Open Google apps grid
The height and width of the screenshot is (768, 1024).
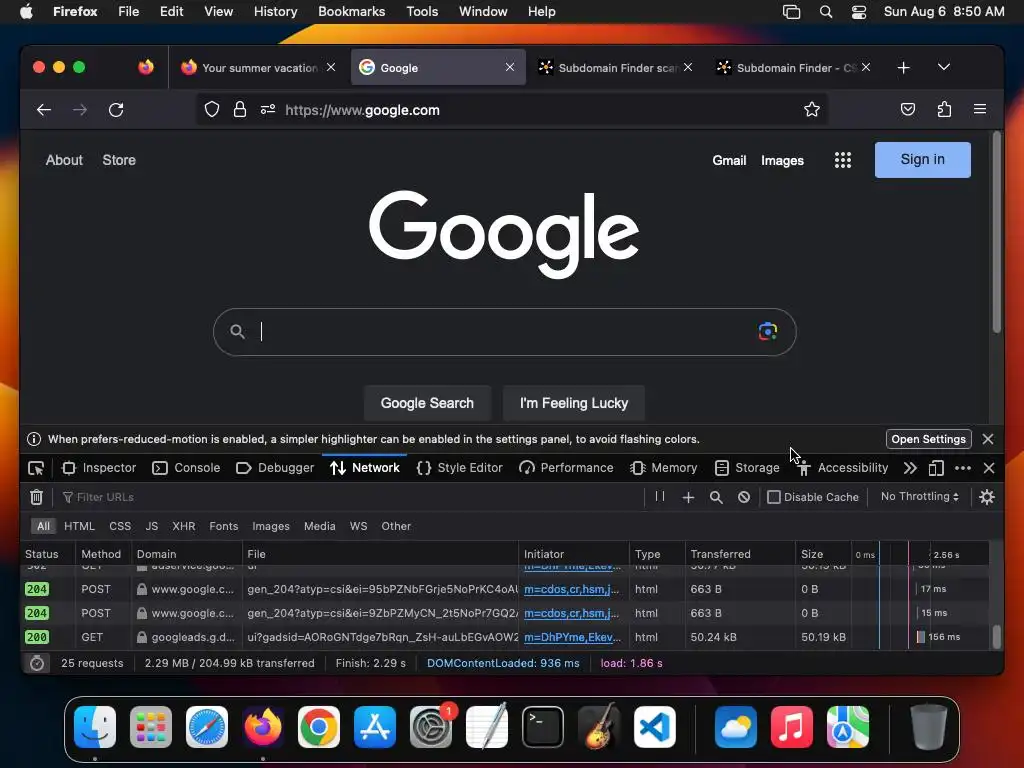tap(842, 160)
